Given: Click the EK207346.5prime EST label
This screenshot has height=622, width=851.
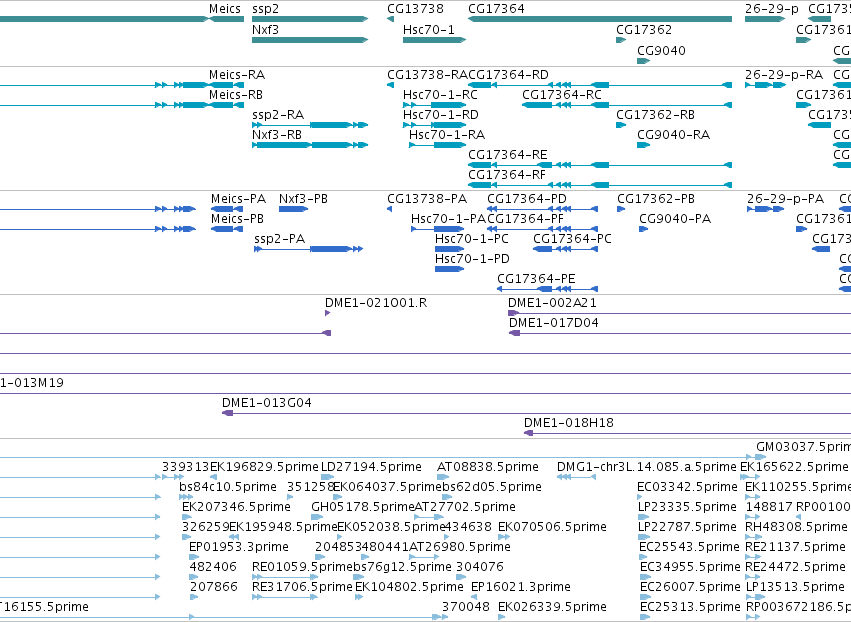Looking at the screenshot, I should coord(236,507).
